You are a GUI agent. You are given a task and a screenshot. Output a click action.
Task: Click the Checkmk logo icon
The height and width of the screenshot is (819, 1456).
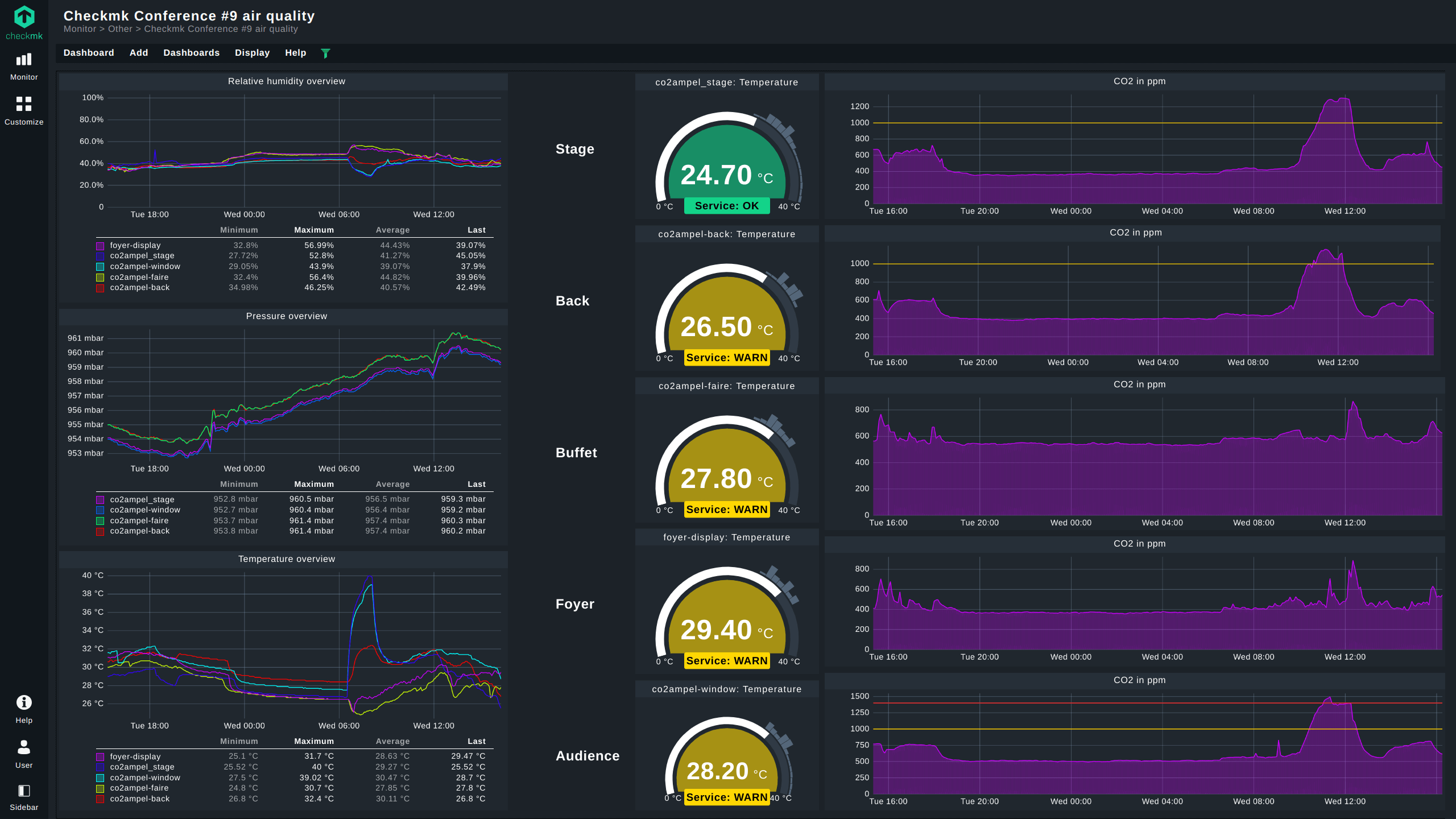[x=24, y=17]
